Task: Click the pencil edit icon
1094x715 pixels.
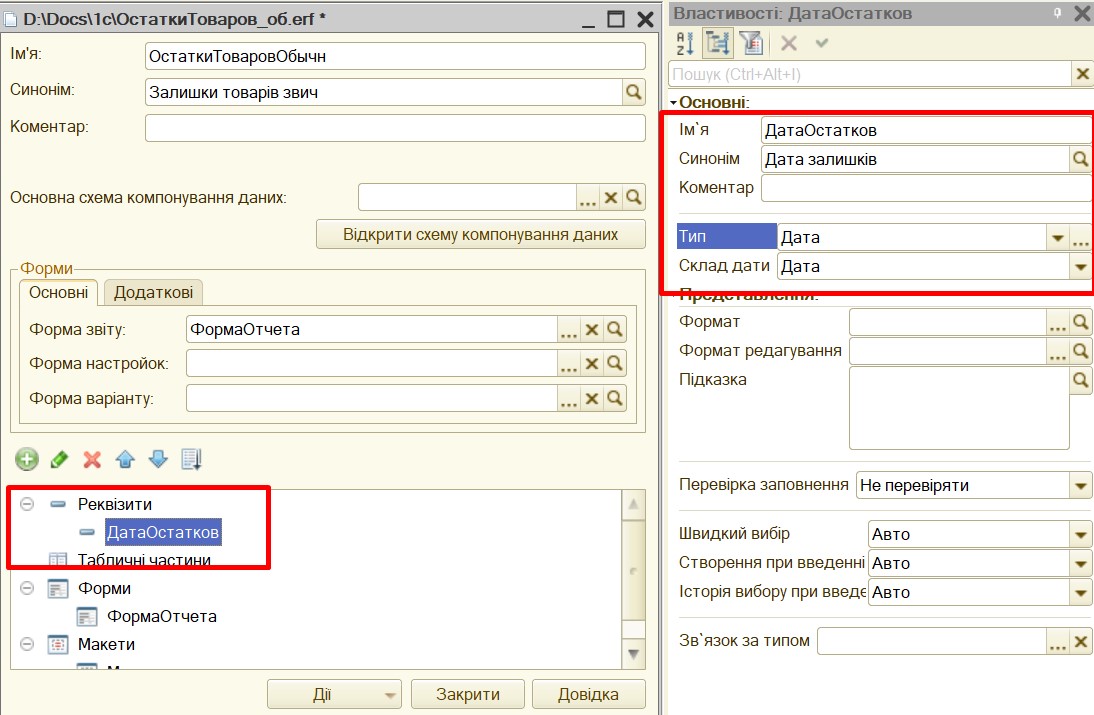Action: point(59,460)
